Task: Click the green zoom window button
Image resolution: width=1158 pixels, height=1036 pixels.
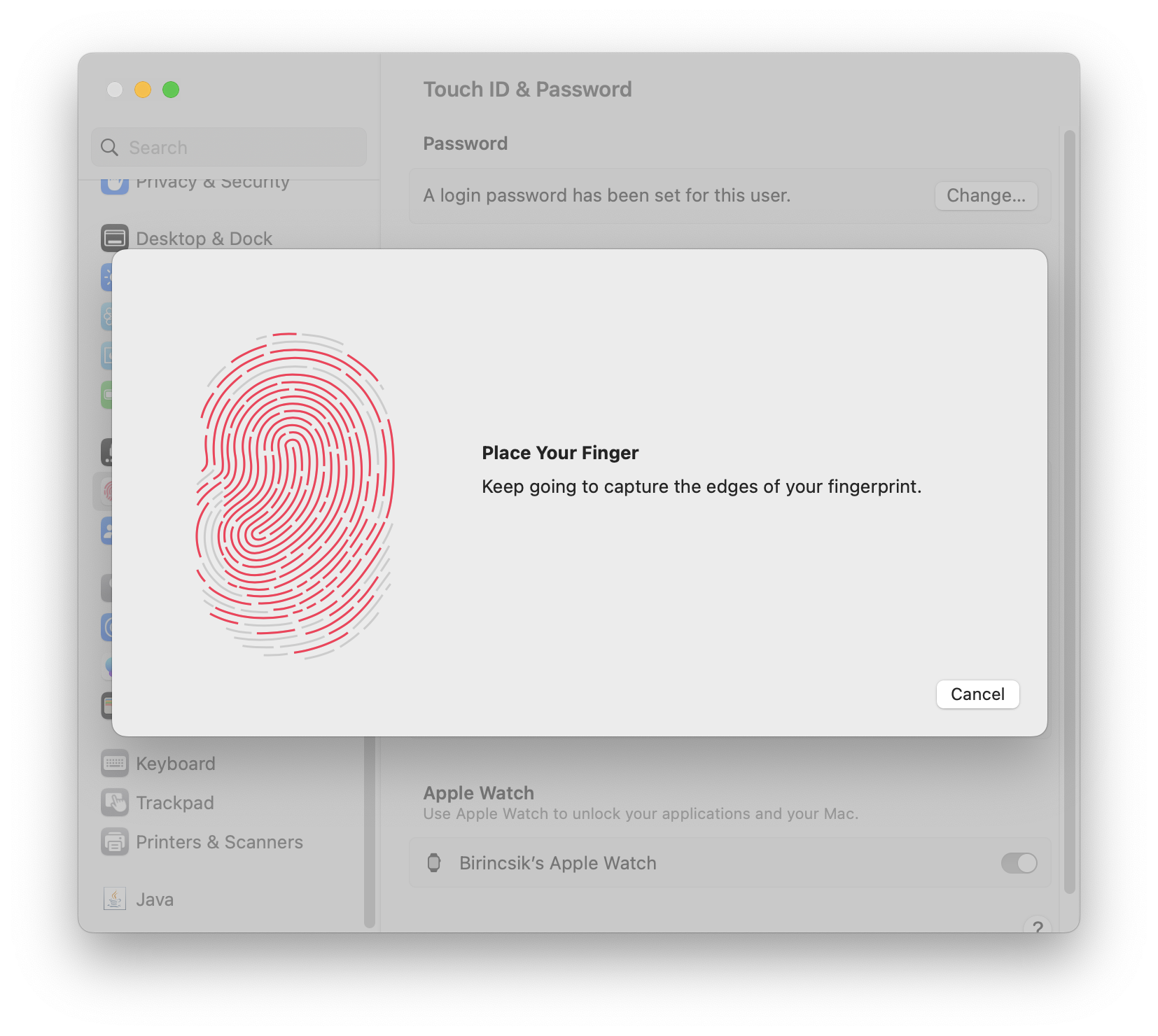Action: point(171,90)
